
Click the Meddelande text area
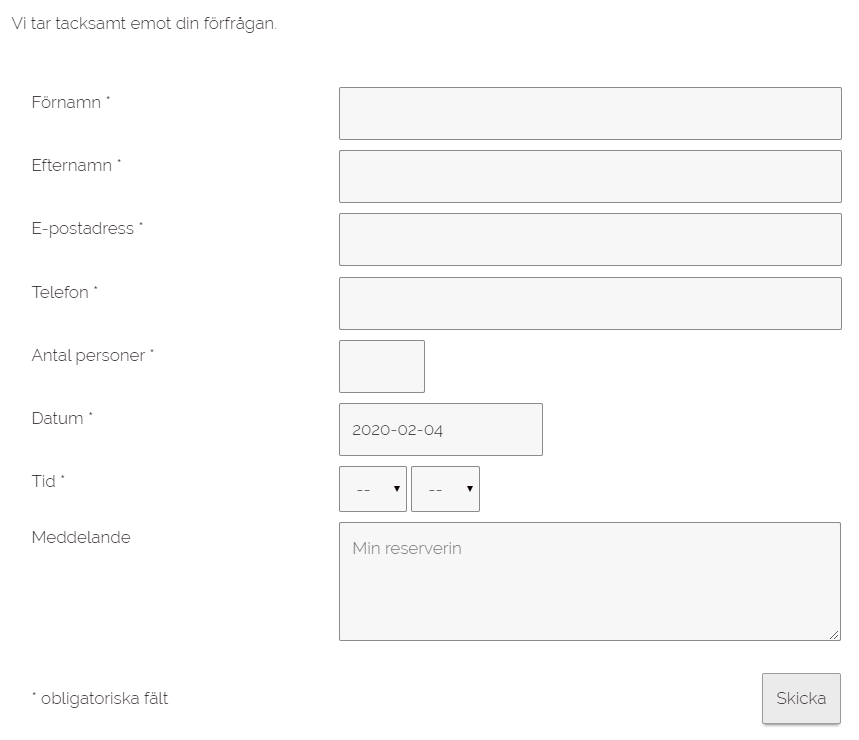(590, 581)
